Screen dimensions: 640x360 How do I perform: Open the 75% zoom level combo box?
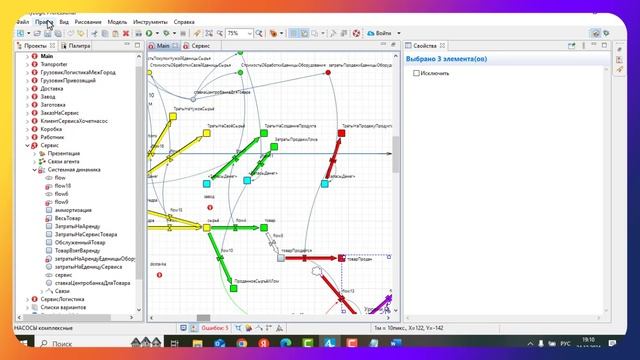240,33
